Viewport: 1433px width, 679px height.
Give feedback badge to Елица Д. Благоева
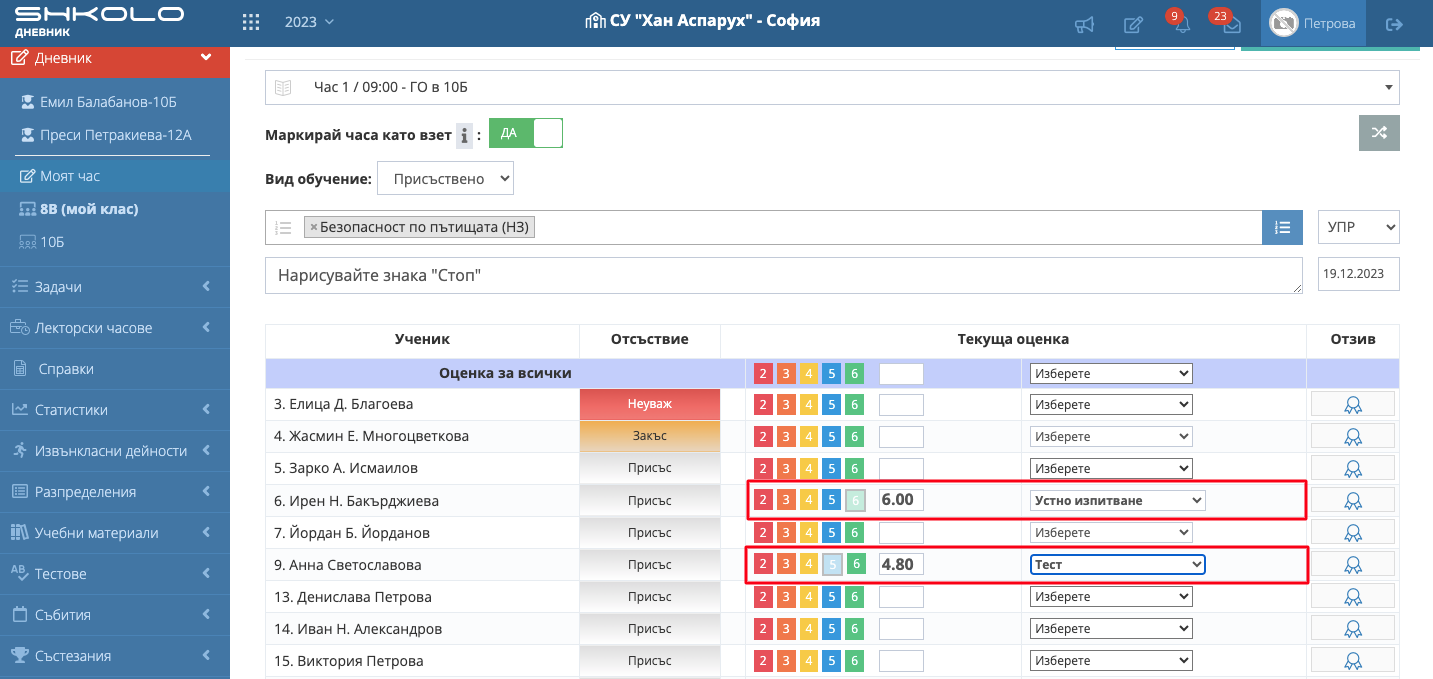pyautogui.click(x=1353, y=404)
